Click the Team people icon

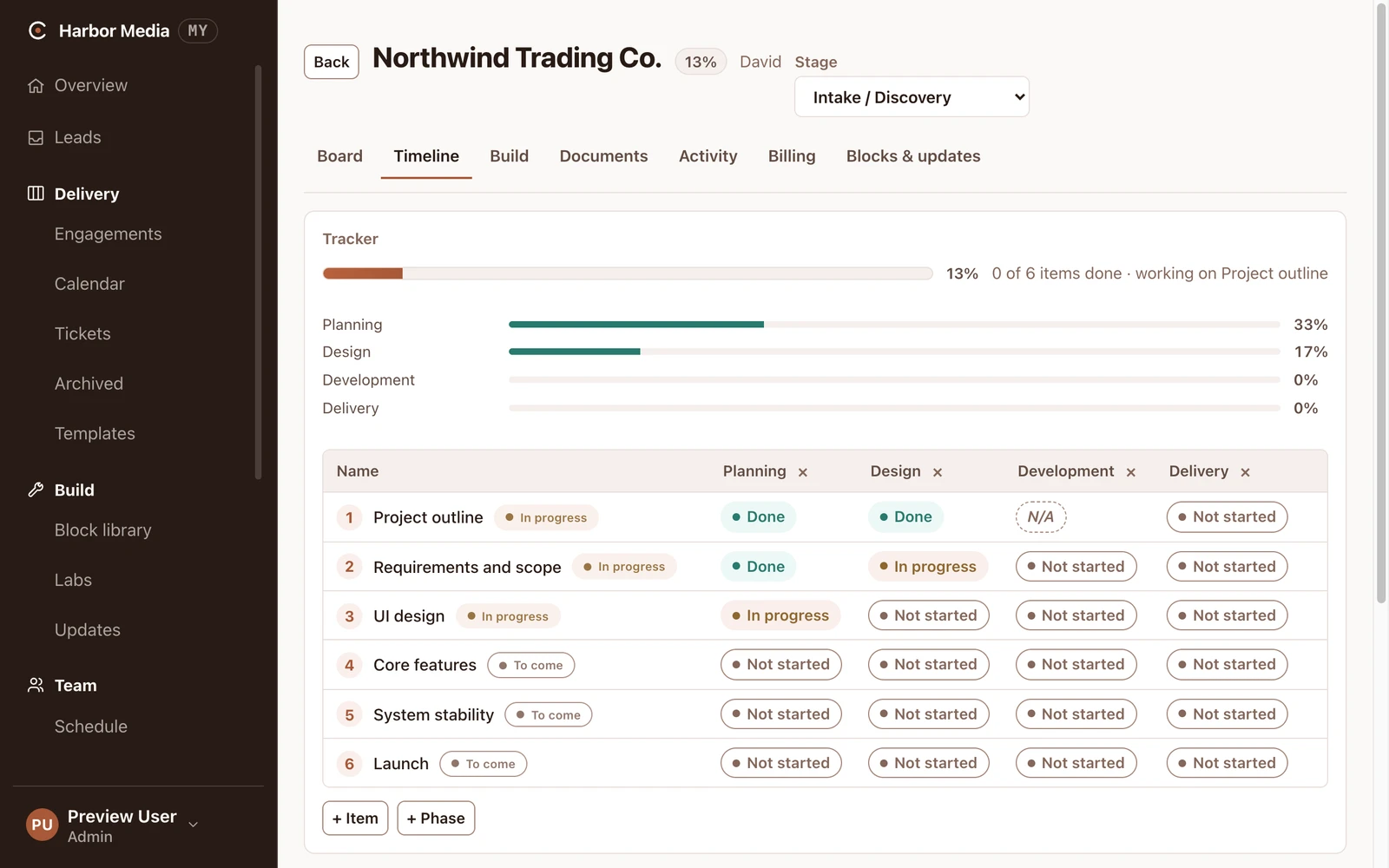[36, 685]
